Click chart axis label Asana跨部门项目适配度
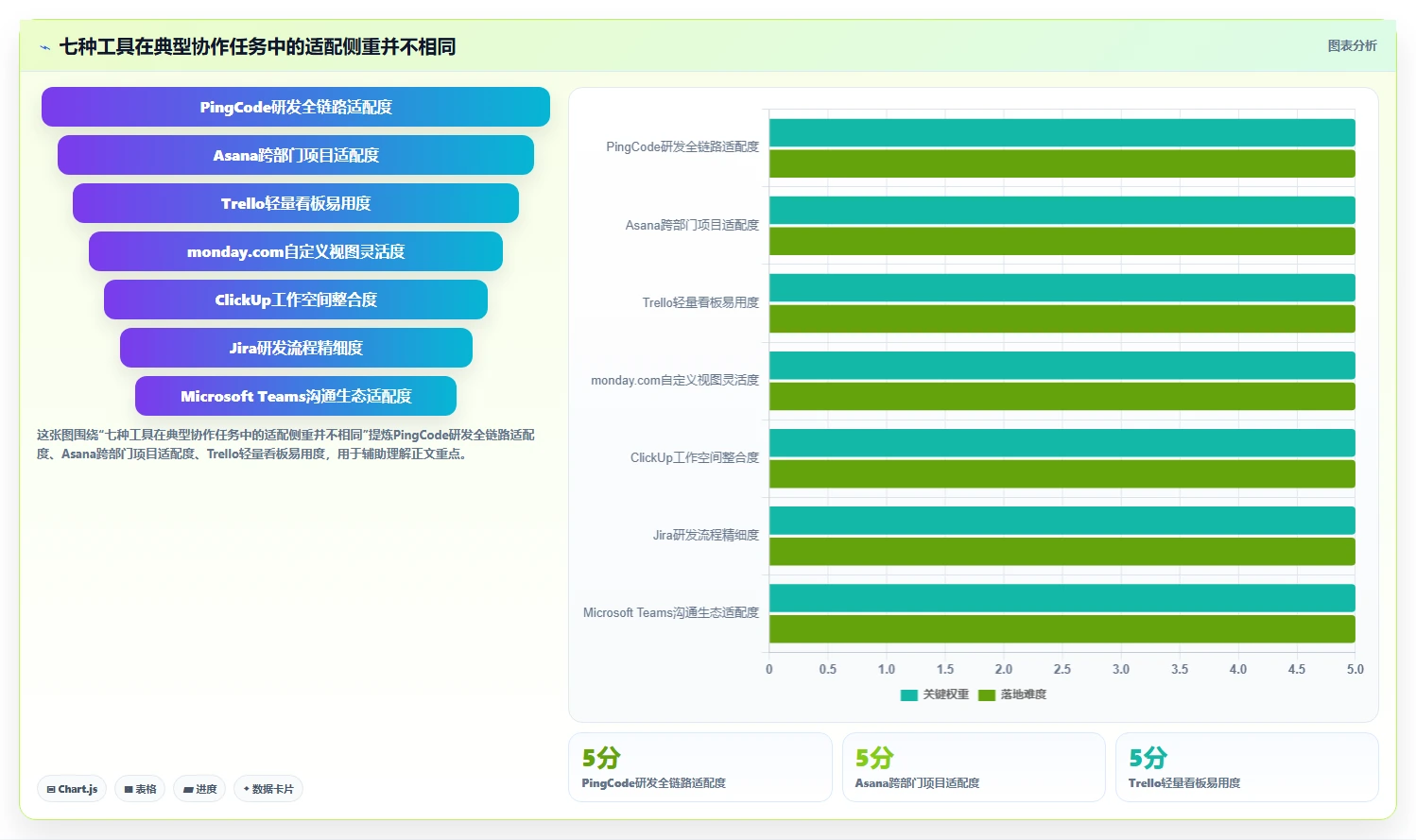This screenshot has width=1416, height=840. click(x=692, y=225)
